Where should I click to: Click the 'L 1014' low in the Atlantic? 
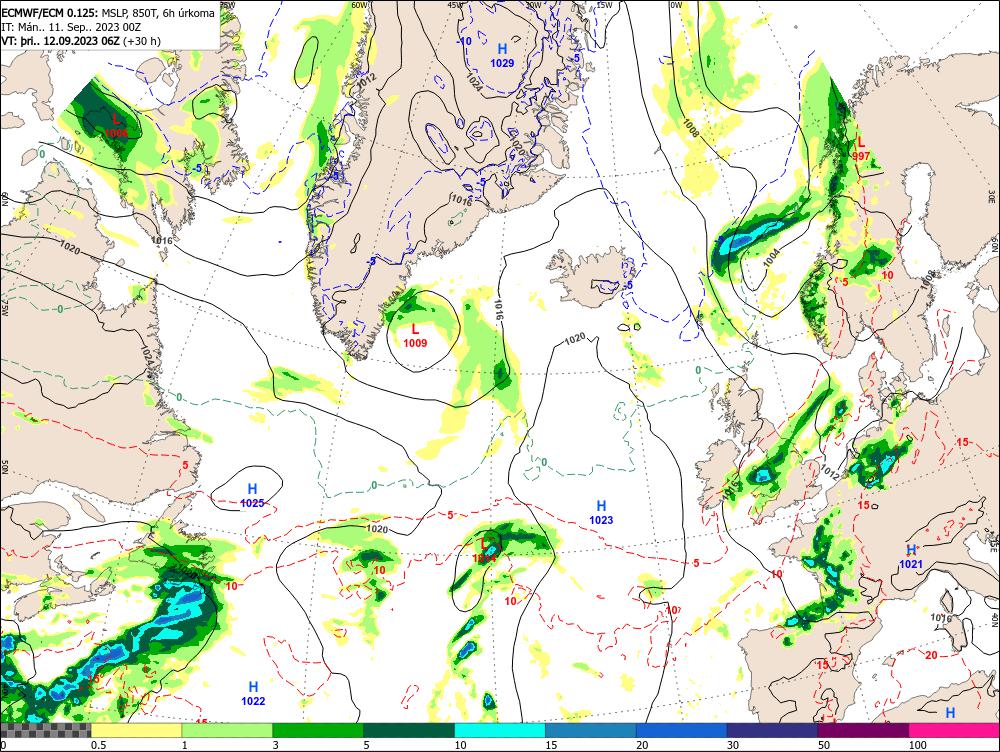[484, 551]
